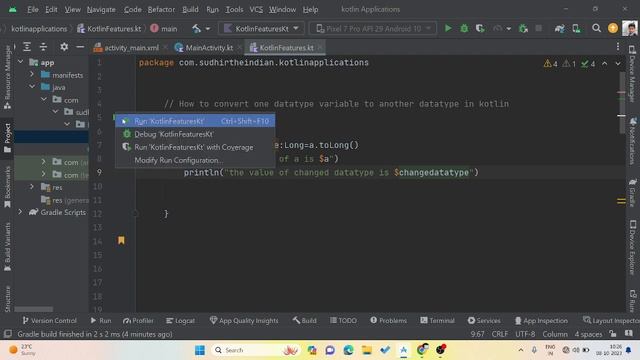Collapse all in project panel
The height and width of the screenshot is (360, 640).
click(x=43, y=47)
